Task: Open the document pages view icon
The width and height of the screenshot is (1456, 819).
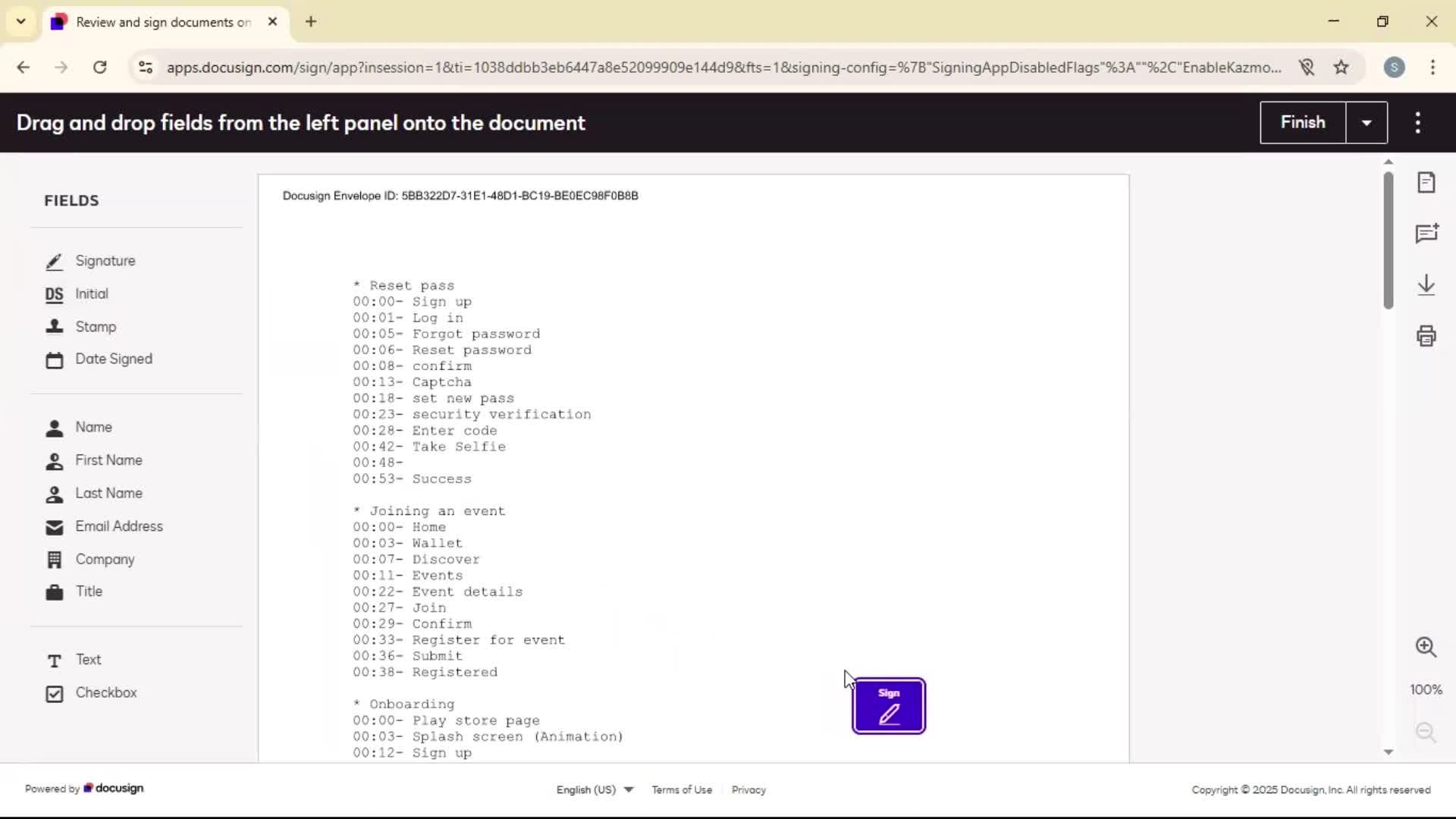Action: coord(1426,183)
